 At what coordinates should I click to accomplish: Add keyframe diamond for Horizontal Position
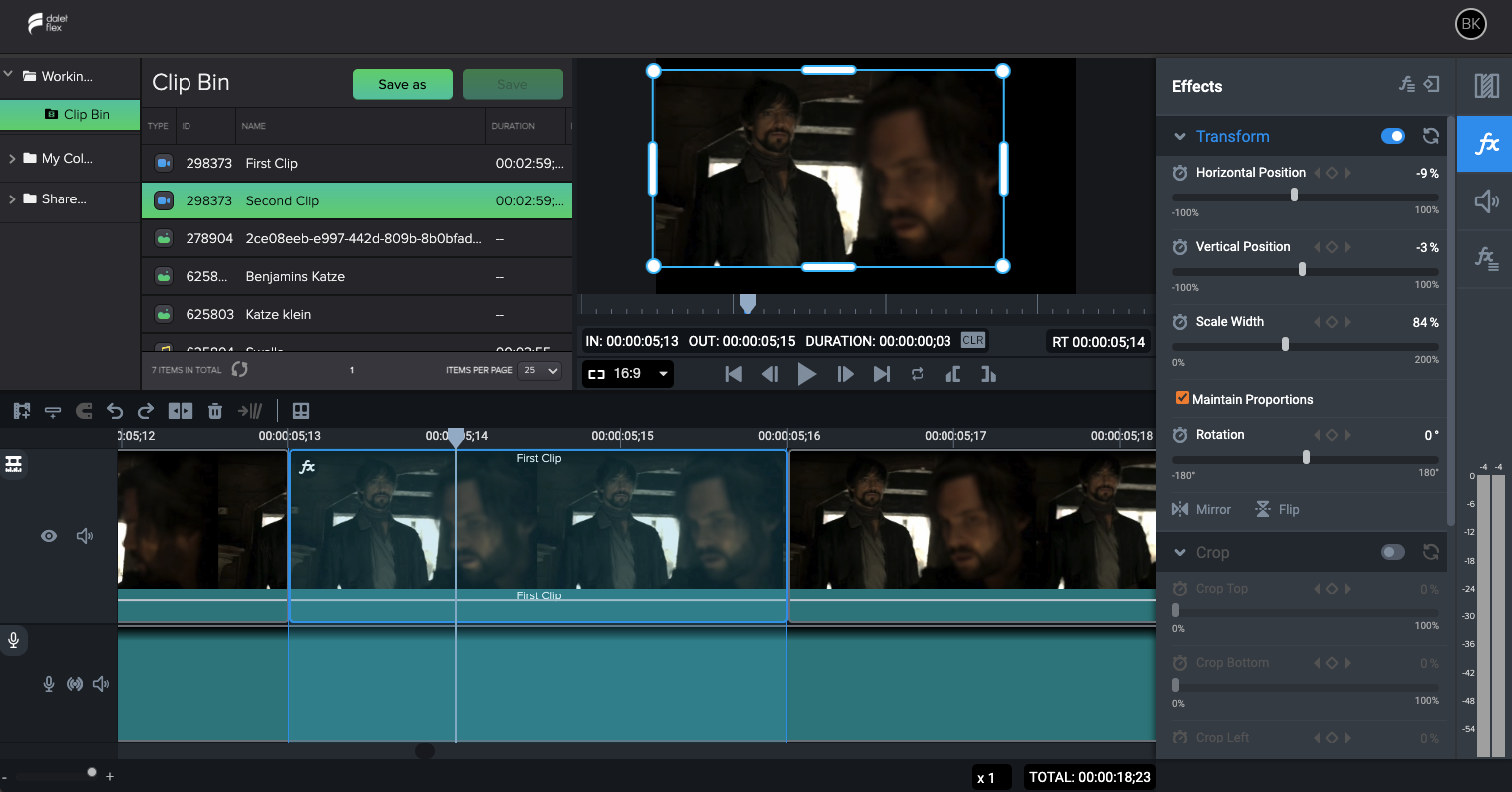pyautogui.click(x=1332, y=173)
